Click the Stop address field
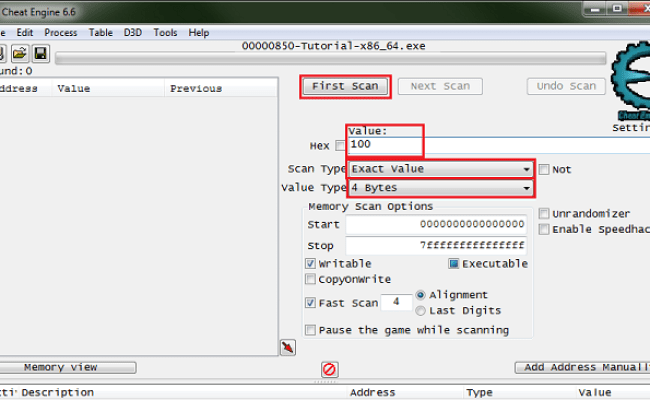The height and width of the screenshot is (400, 650). [x=436, y=245]
